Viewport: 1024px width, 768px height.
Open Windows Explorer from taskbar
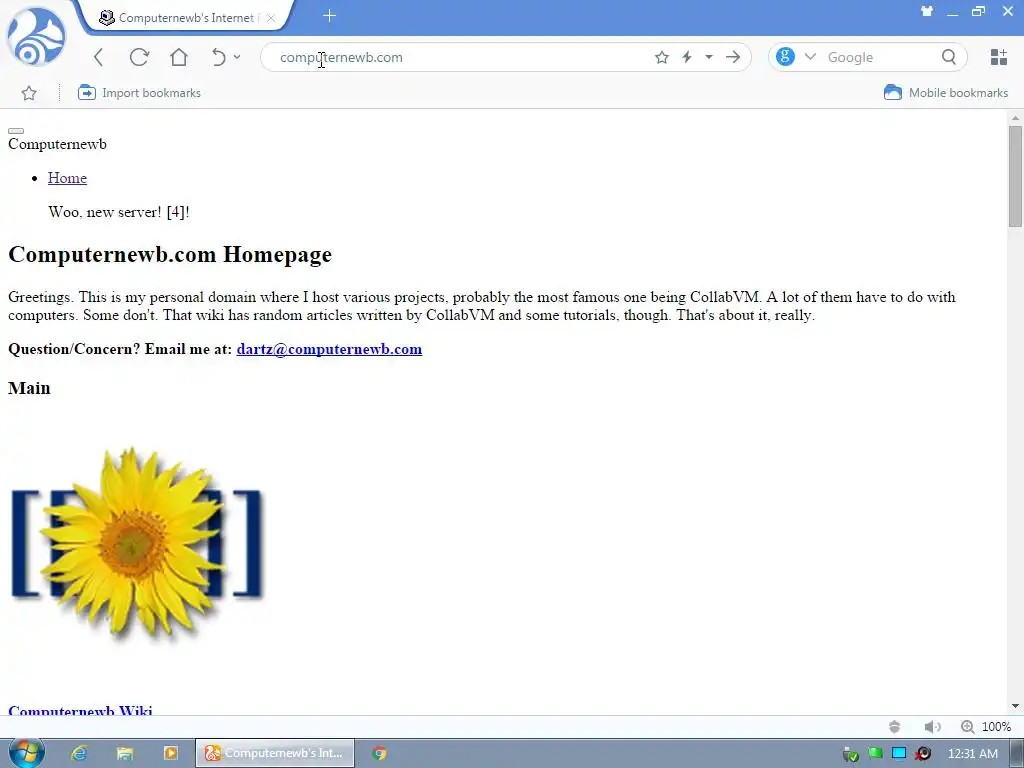tap(125, 754)
